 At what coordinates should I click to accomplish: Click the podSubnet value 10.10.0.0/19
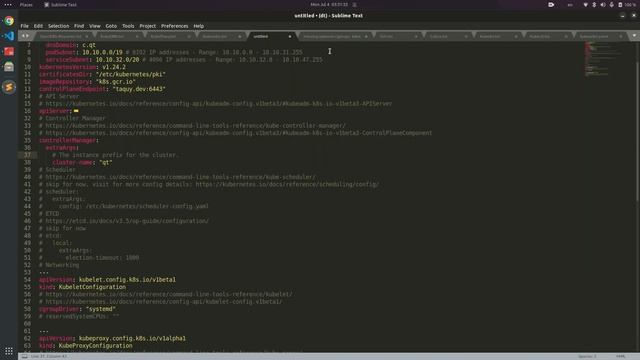click(x=102, y=52)
